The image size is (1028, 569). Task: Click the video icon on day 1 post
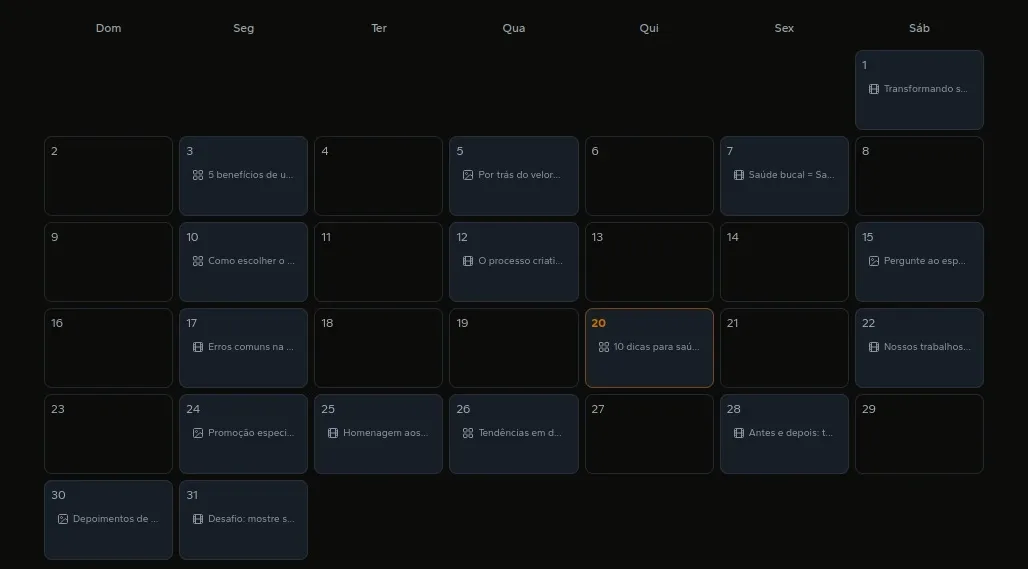873,89
